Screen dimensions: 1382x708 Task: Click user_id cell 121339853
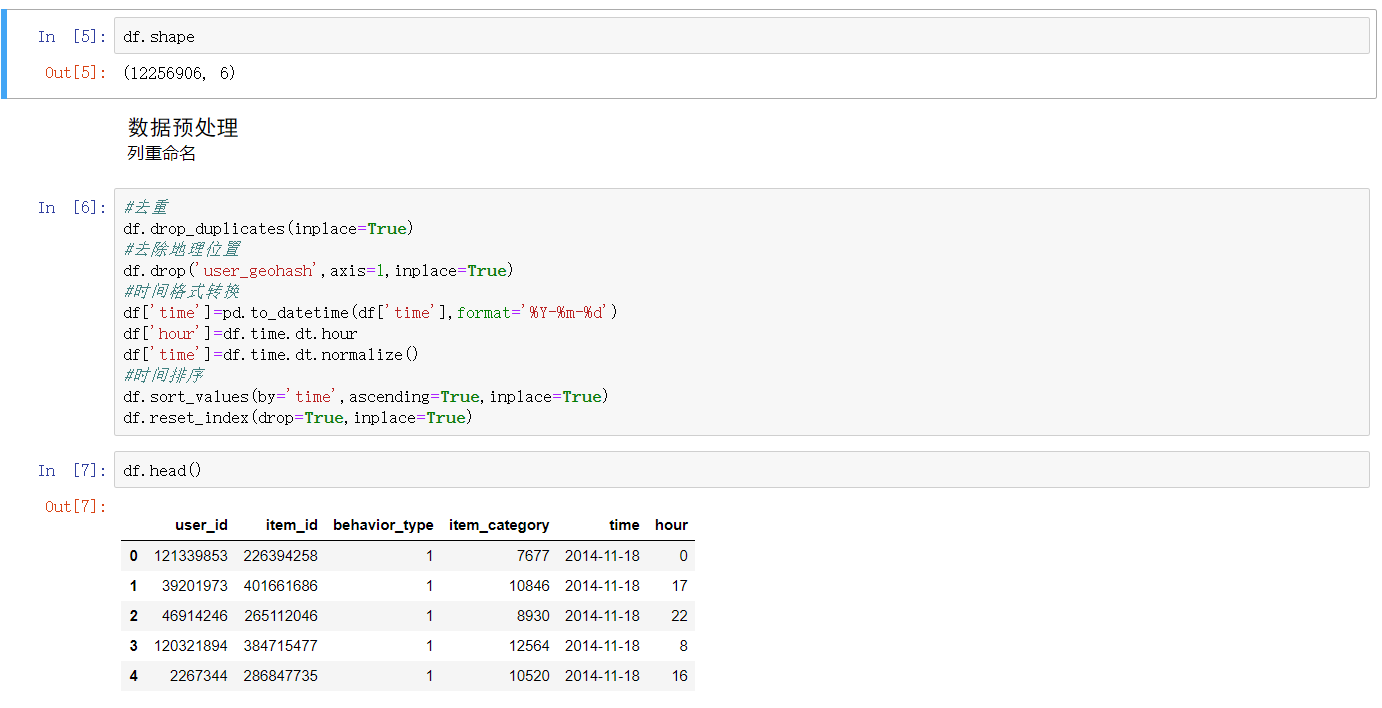point(191,556)
